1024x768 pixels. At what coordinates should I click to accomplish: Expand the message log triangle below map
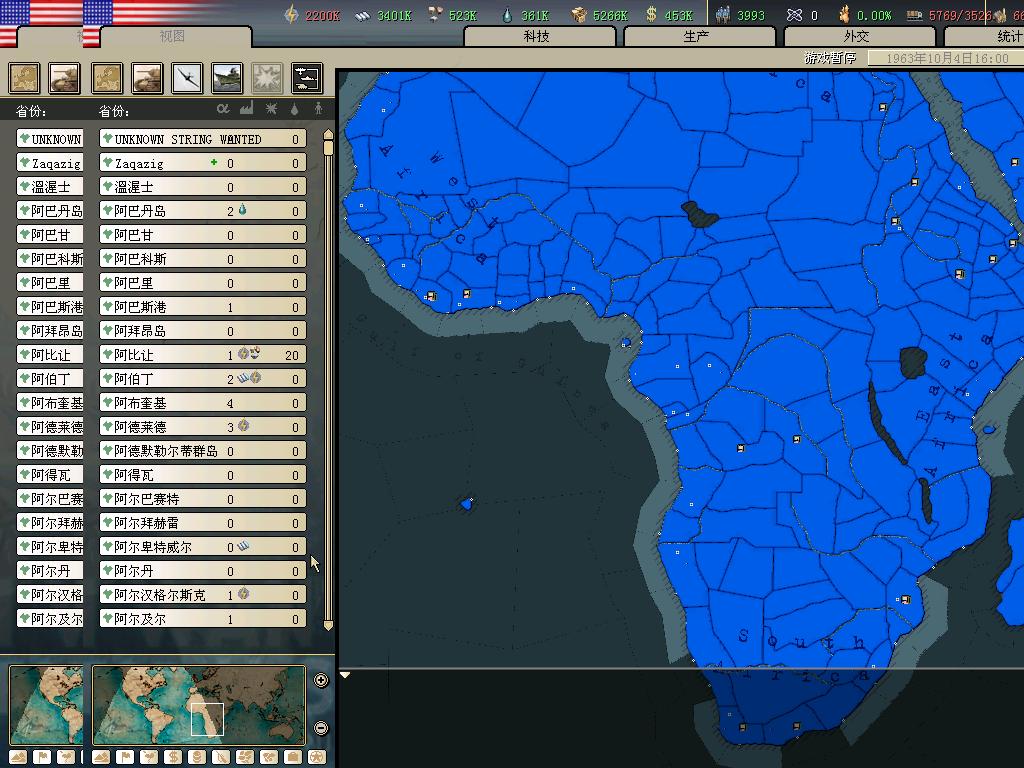point(345,675)
